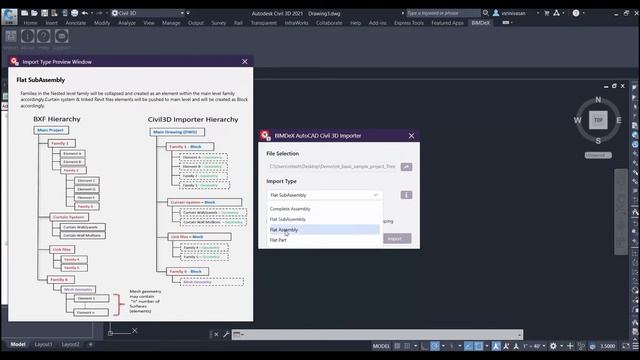This screenshot has width=640, height=360.
Task: Click the magnifier search icon in title bar
Action: coord(486,13)
